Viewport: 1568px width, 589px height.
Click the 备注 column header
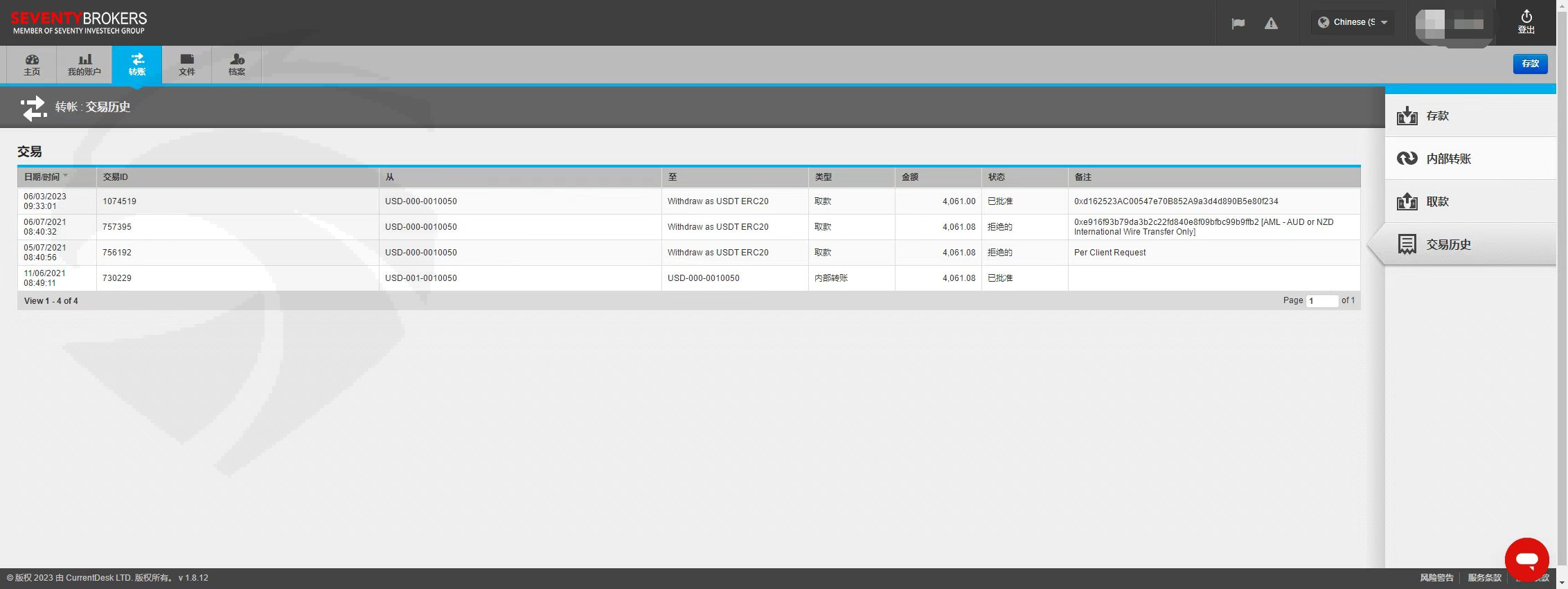pyautogui.click(x=1214, y=177)
